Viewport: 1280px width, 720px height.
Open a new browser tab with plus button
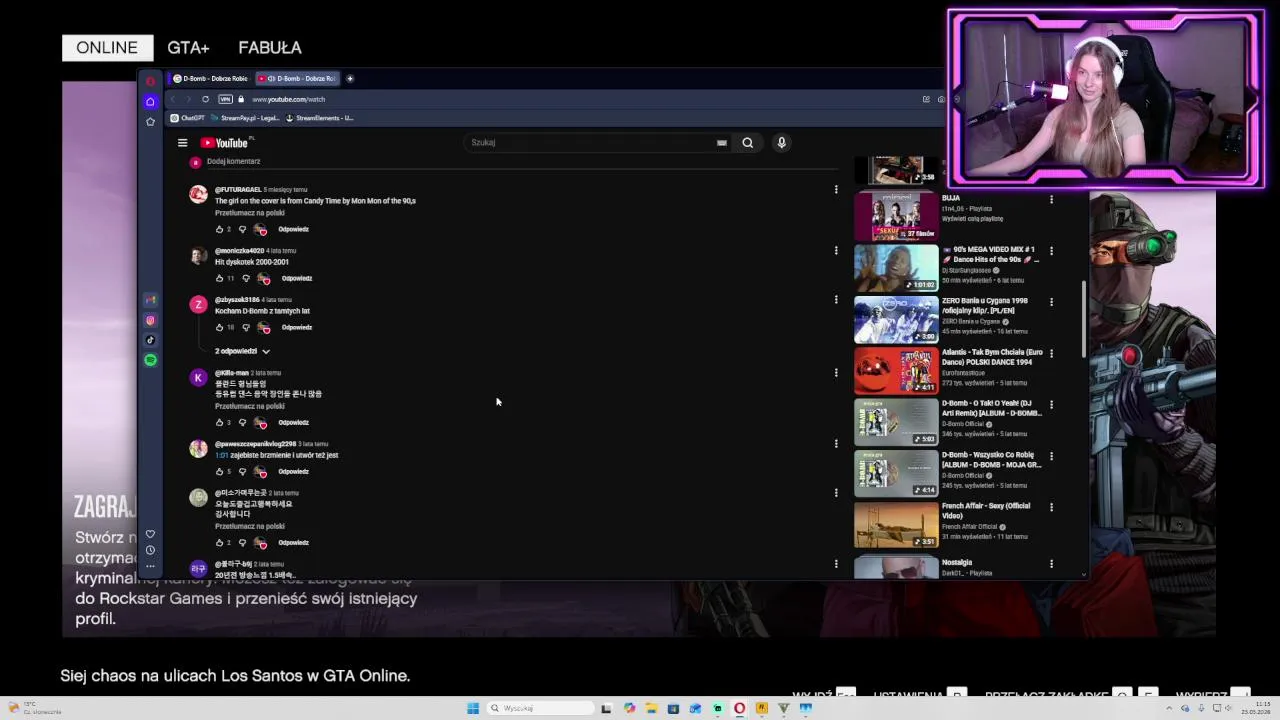[x=349, y=78]
